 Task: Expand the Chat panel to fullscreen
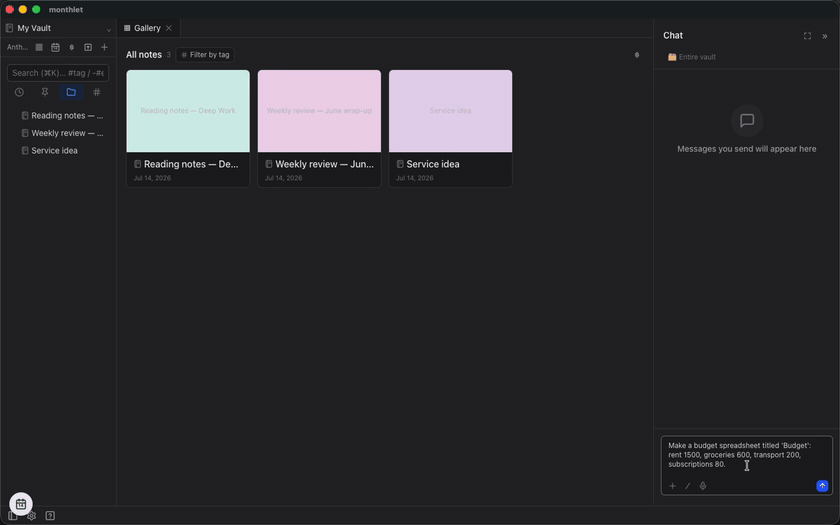tap(807, 36)
